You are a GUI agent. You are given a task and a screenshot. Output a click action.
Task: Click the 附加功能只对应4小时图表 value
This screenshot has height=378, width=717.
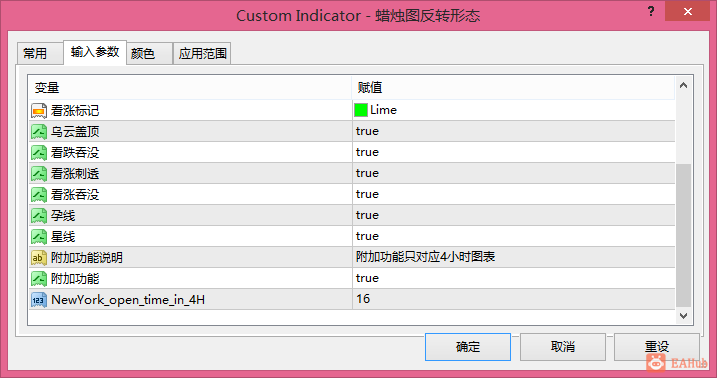click(425, 257)
